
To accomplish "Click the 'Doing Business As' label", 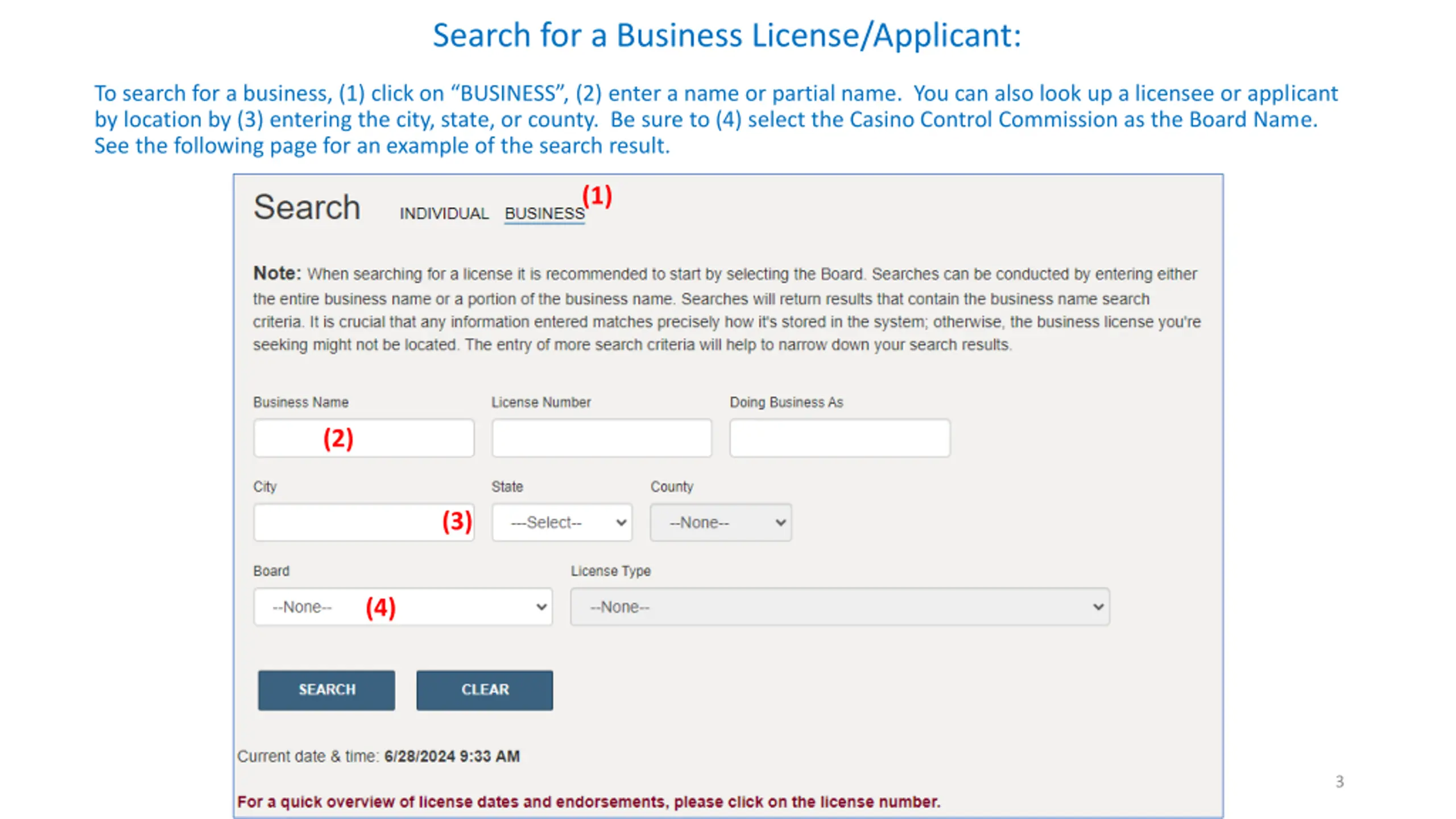I will coord(787,402).
